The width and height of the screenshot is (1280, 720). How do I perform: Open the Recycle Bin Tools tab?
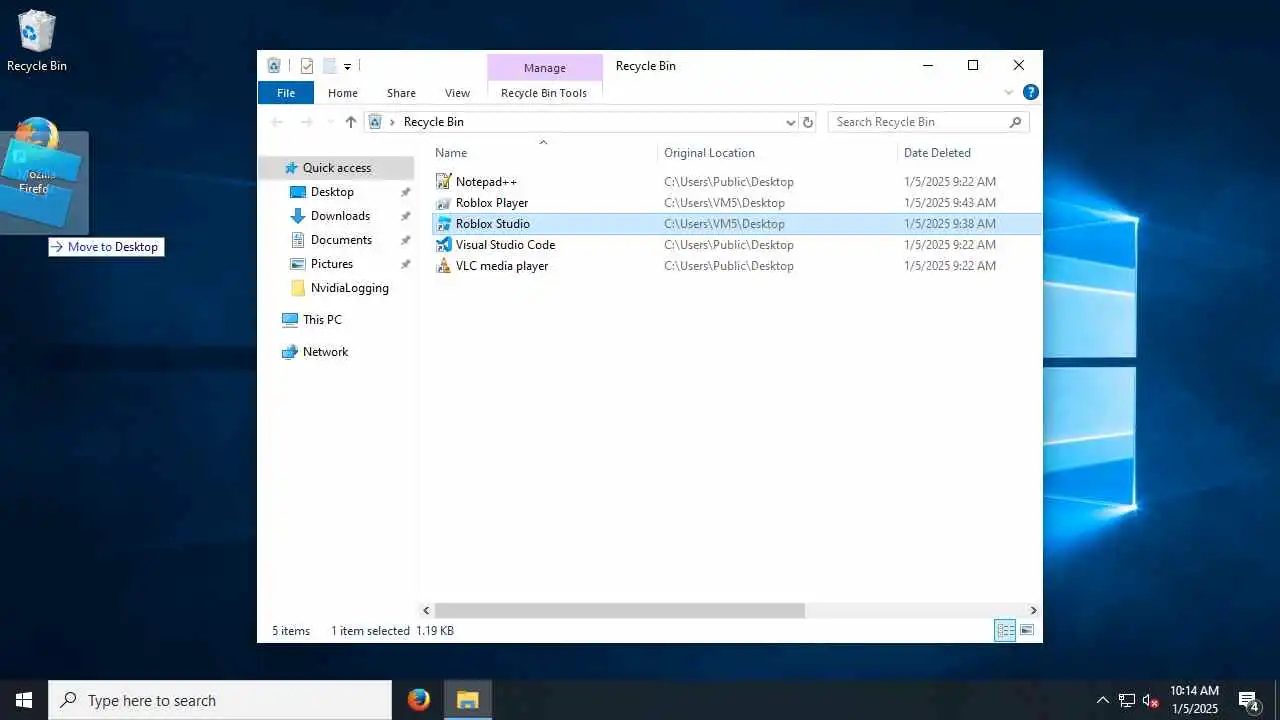point(544,93)
